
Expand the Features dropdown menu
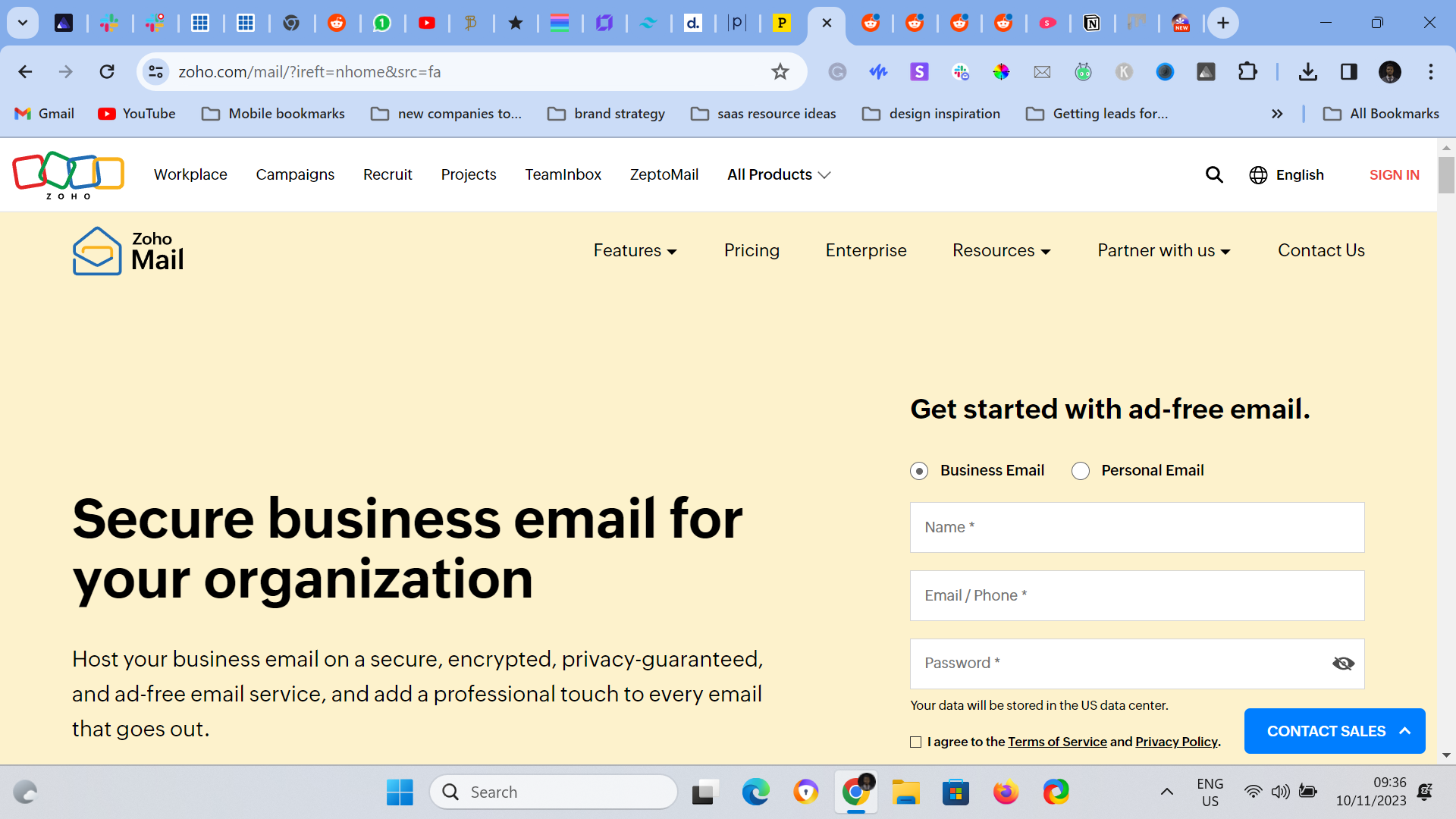[635, 251]
